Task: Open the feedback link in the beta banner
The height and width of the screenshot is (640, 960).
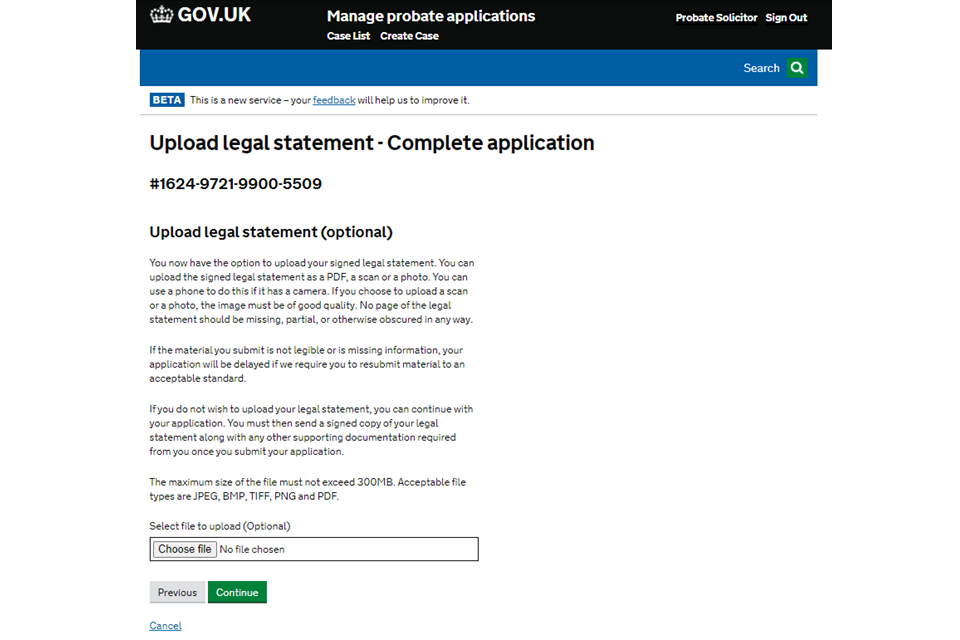Action: (334, 100)
